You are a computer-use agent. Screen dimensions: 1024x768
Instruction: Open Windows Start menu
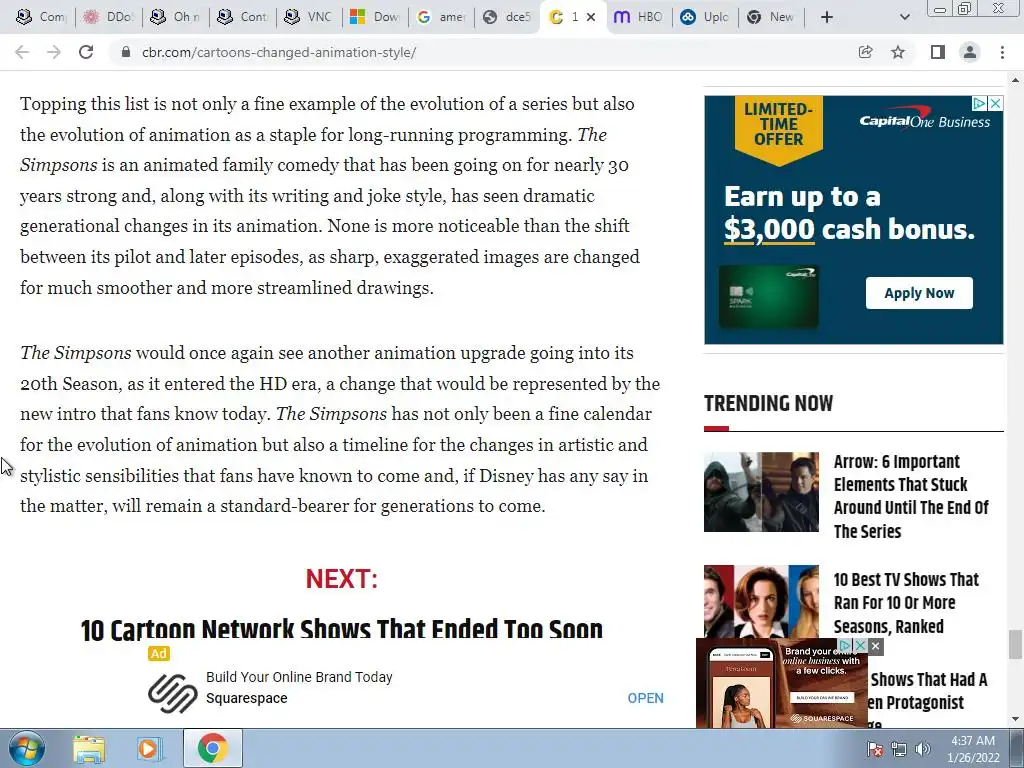pyautogui.click(x=27, y=748)
